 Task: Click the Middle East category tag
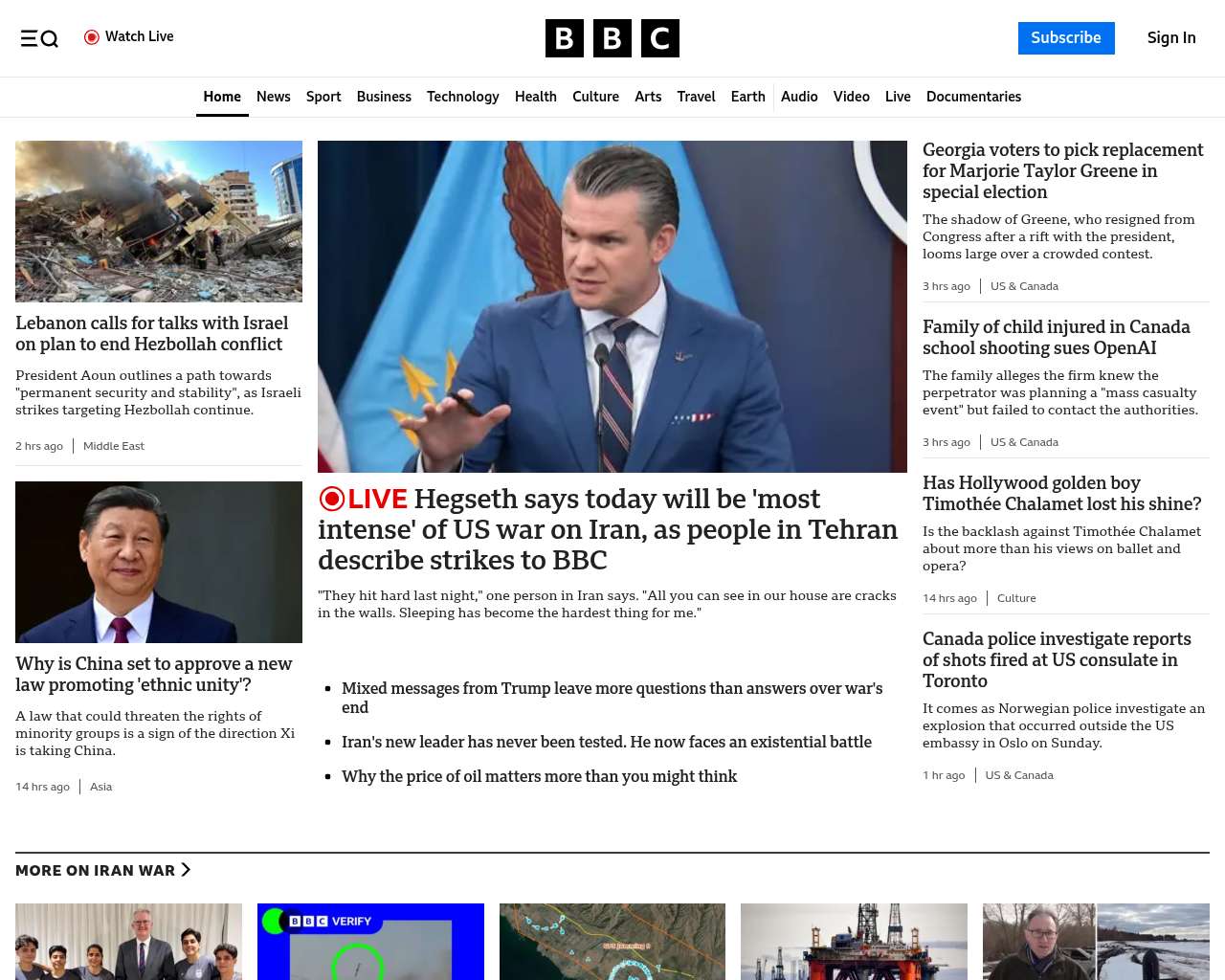point(114,446)
